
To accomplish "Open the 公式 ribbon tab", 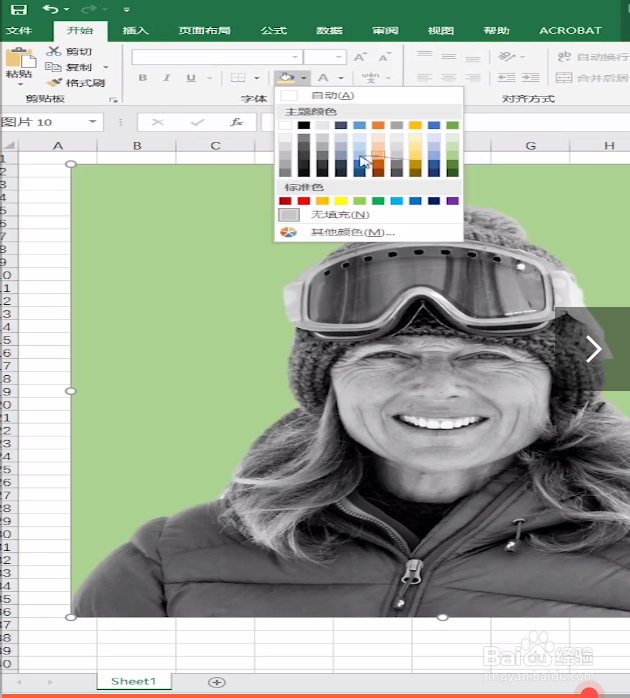I will click(x=274, y=31).
